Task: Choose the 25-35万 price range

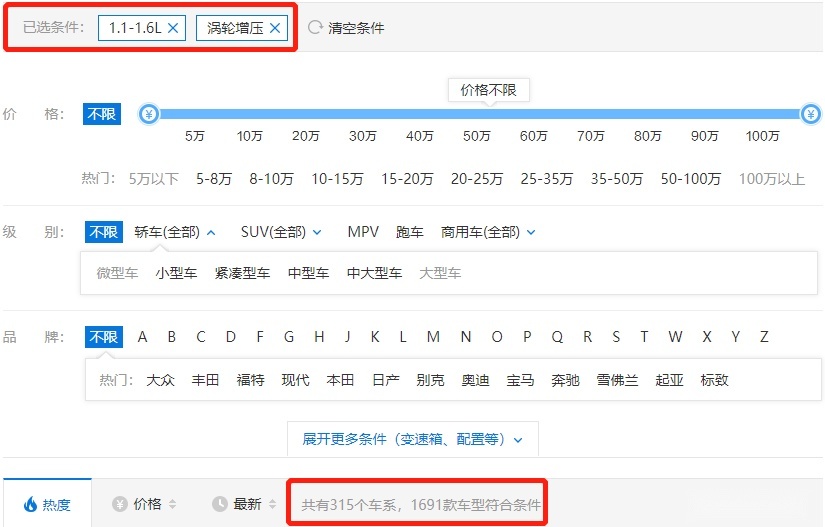Action: click(x=547, y=179)
